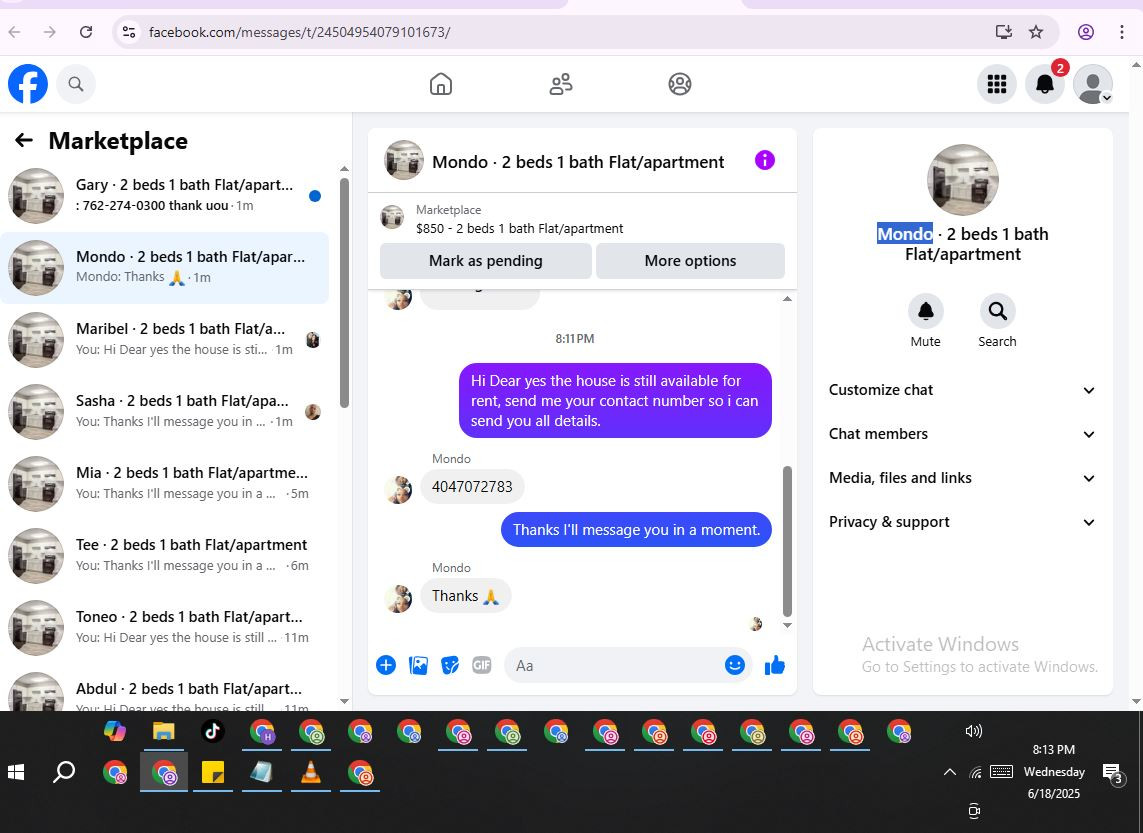Expand Privacy & support section
Viewport: 1143px width, 833px height.
[962, 522]
